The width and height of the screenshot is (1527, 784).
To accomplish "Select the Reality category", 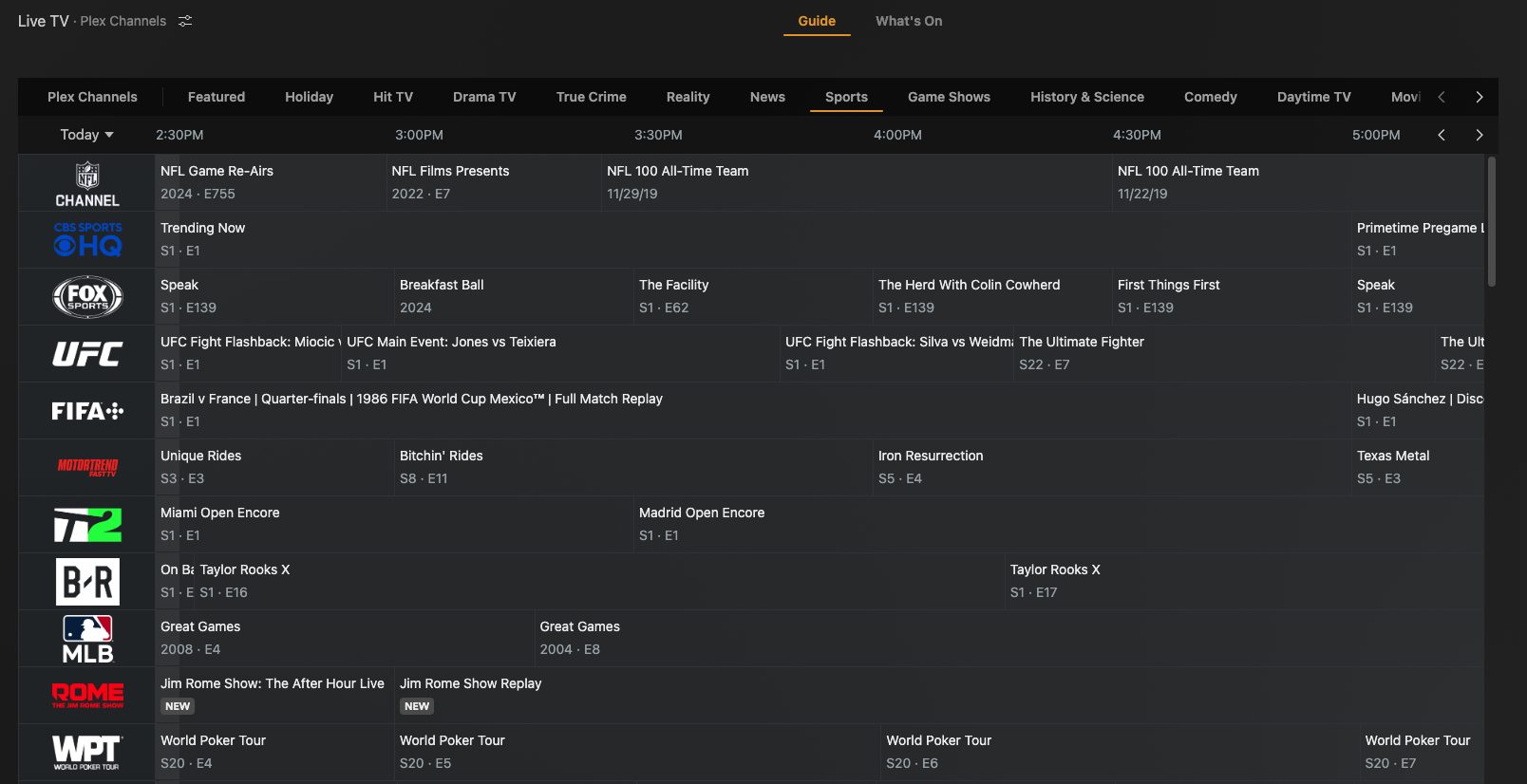I will (688, 97).
